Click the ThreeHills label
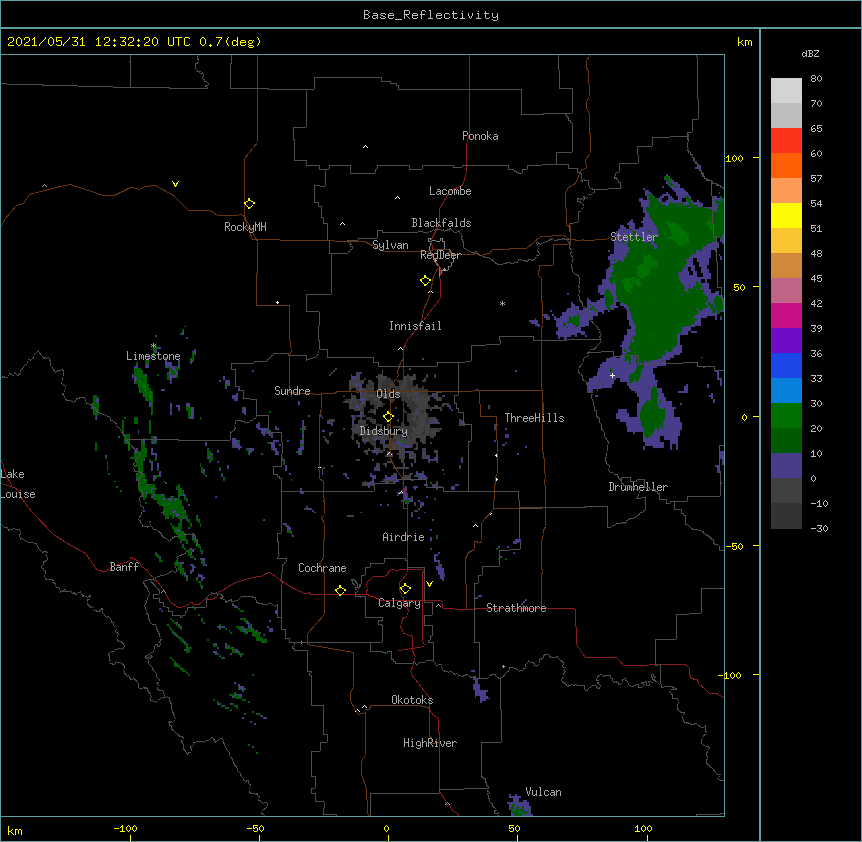 [534, 418]
